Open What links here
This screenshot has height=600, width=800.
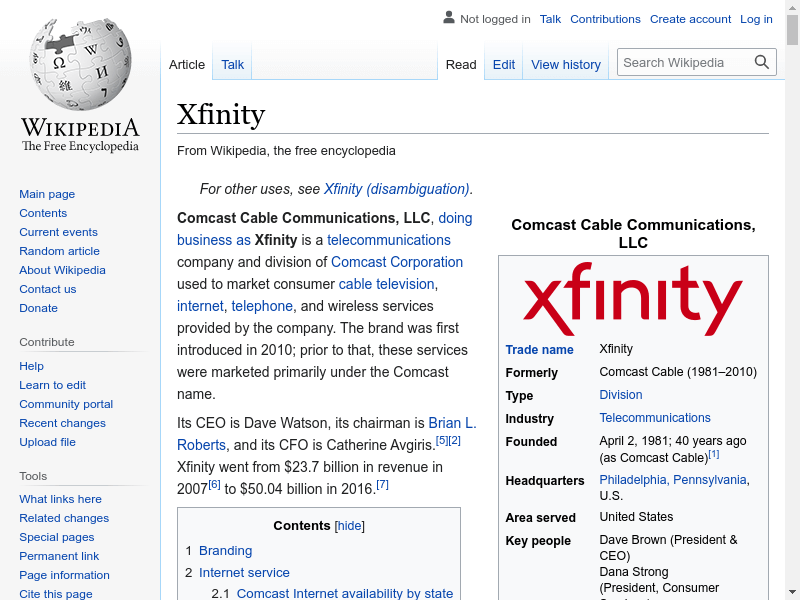60,498
